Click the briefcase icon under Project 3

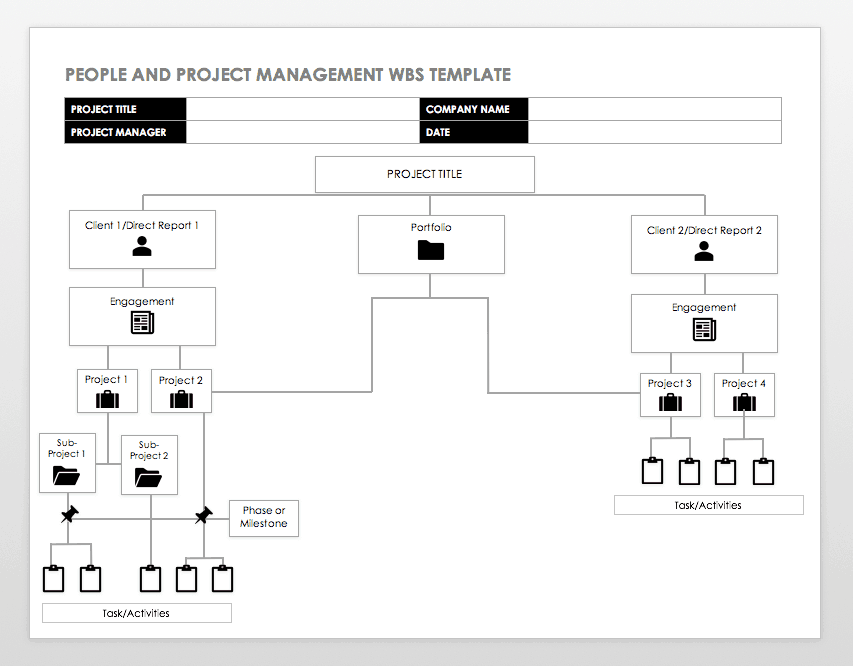[x=670, y=402]
